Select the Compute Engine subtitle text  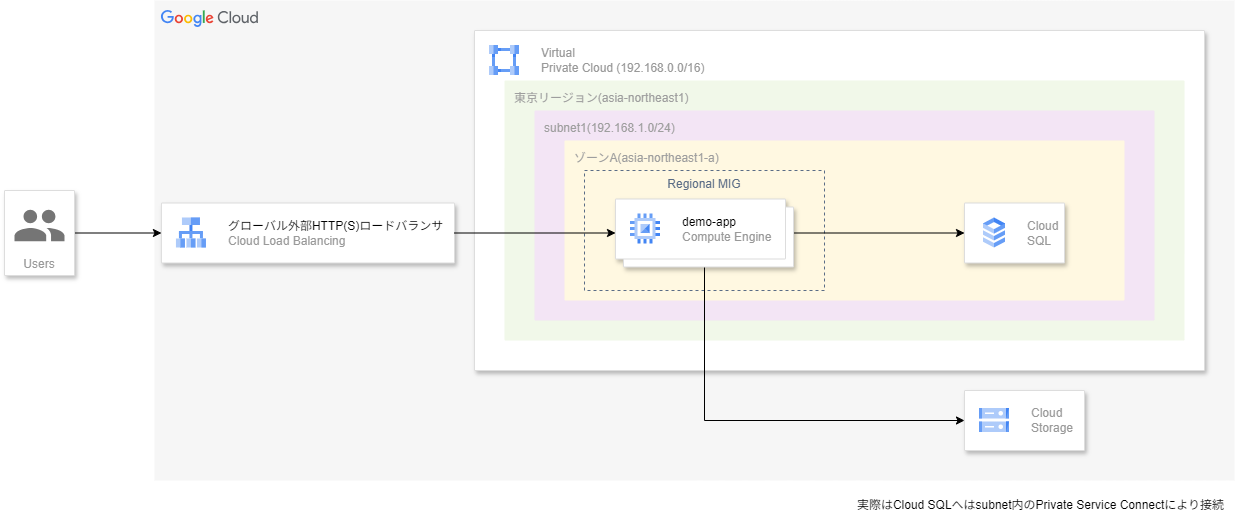(727, 237)
